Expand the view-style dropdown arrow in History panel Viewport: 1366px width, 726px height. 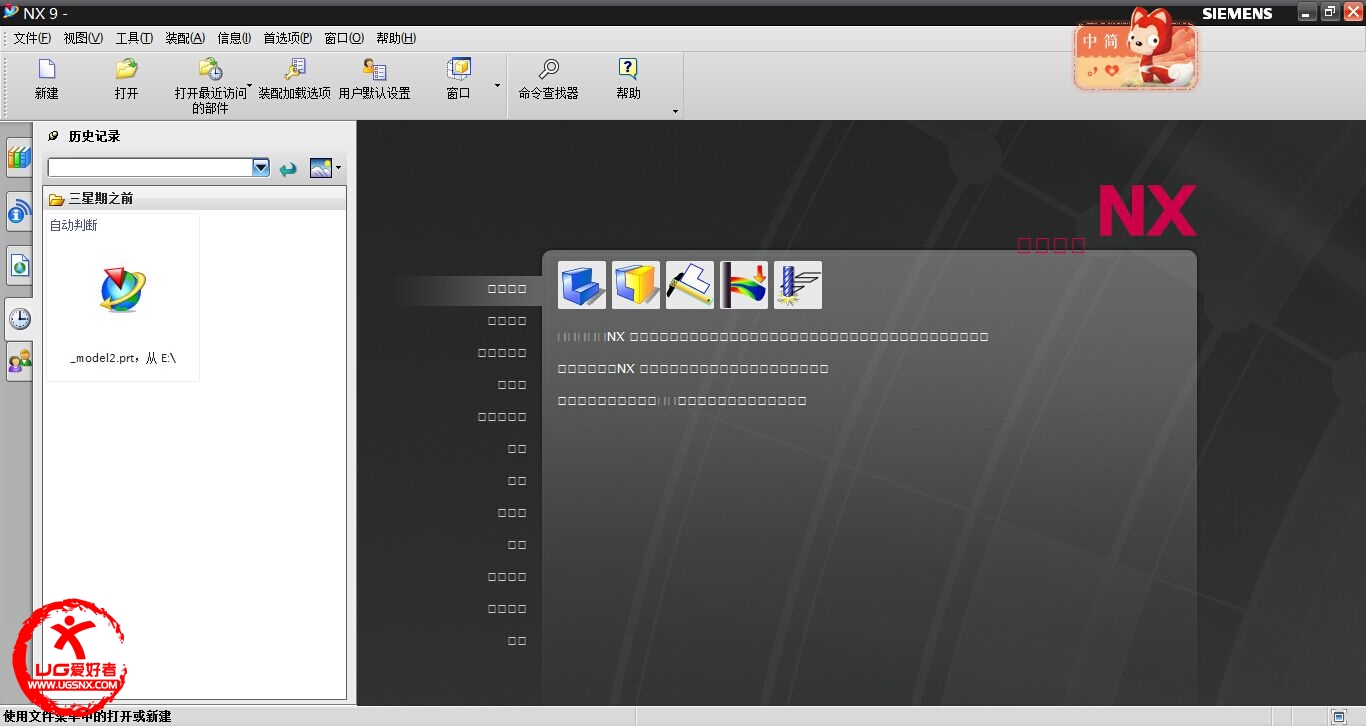339,168
